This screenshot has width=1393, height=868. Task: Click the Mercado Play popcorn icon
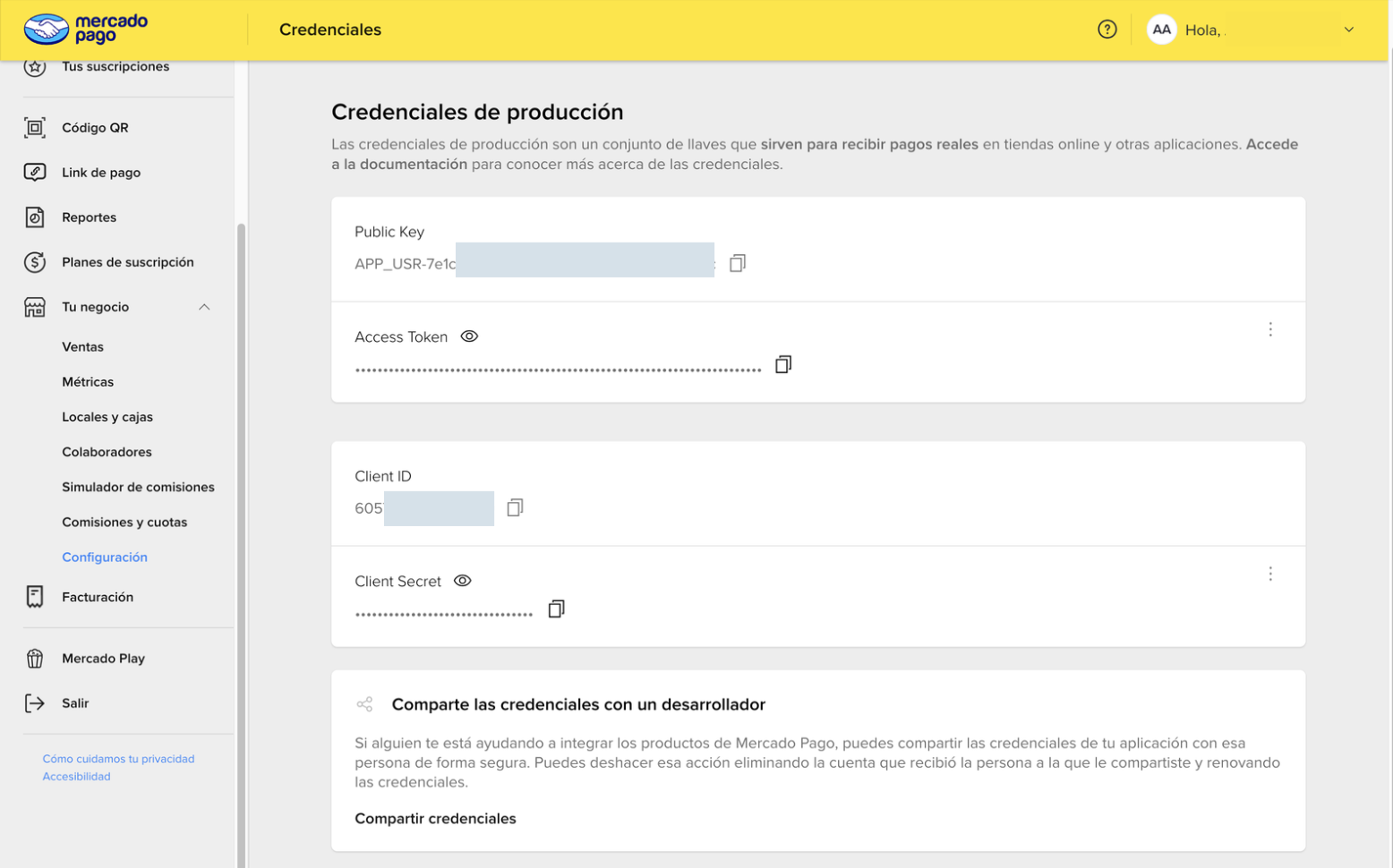tap(35, 659)
